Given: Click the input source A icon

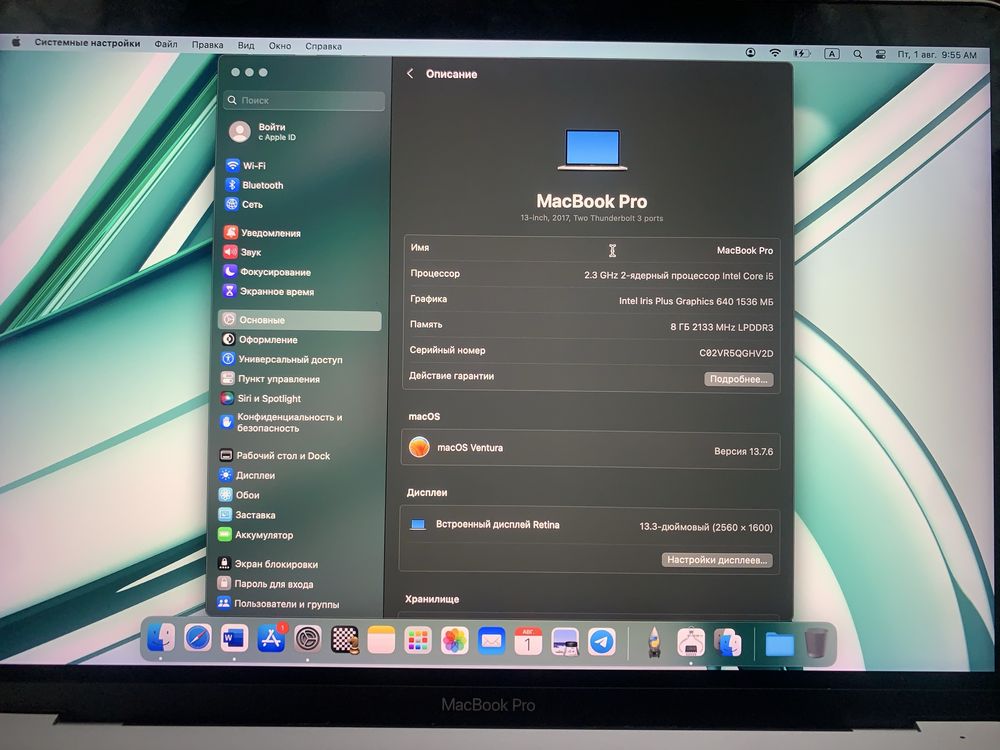Looking at the screenshot, I should (832, 54).
